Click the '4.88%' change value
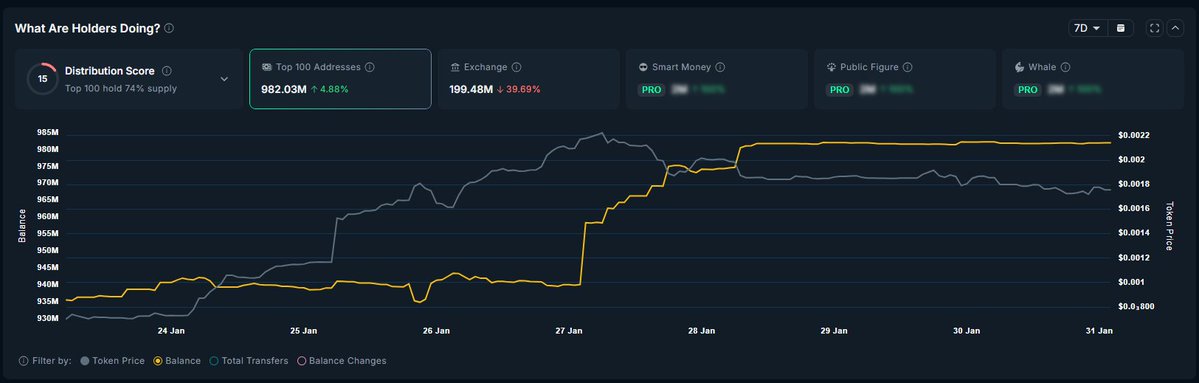Viewport: 1199px width, 383px height. point(334,89)
